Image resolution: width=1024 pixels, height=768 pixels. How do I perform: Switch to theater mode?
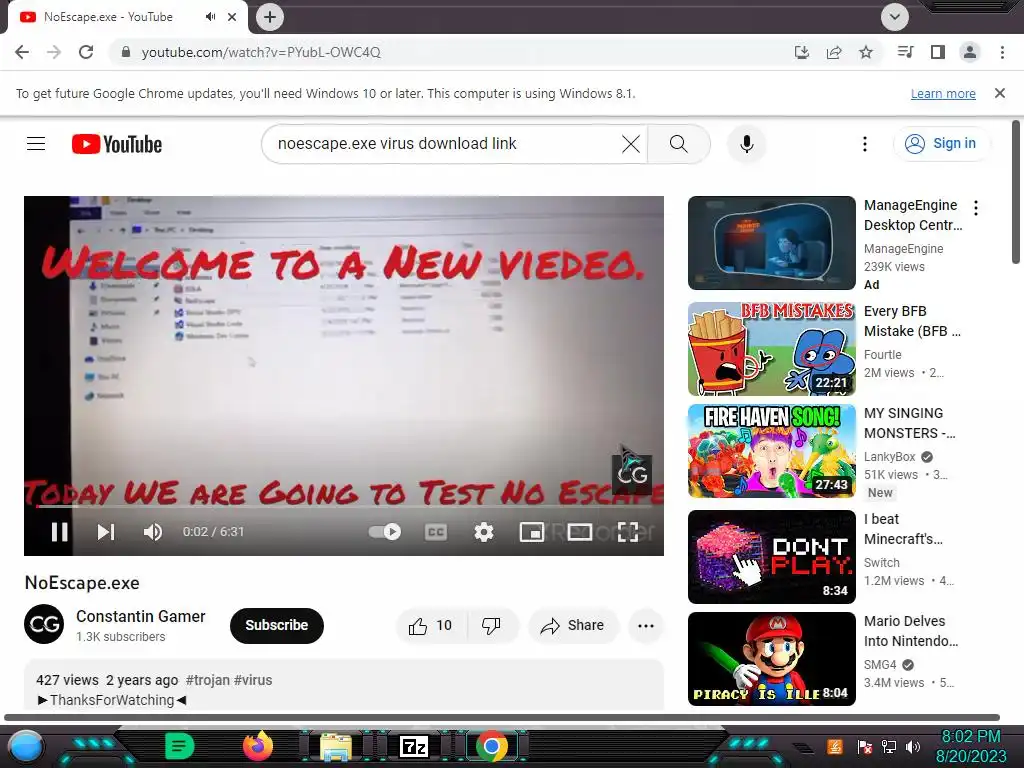pyautogui.click(x=579, y=532)
